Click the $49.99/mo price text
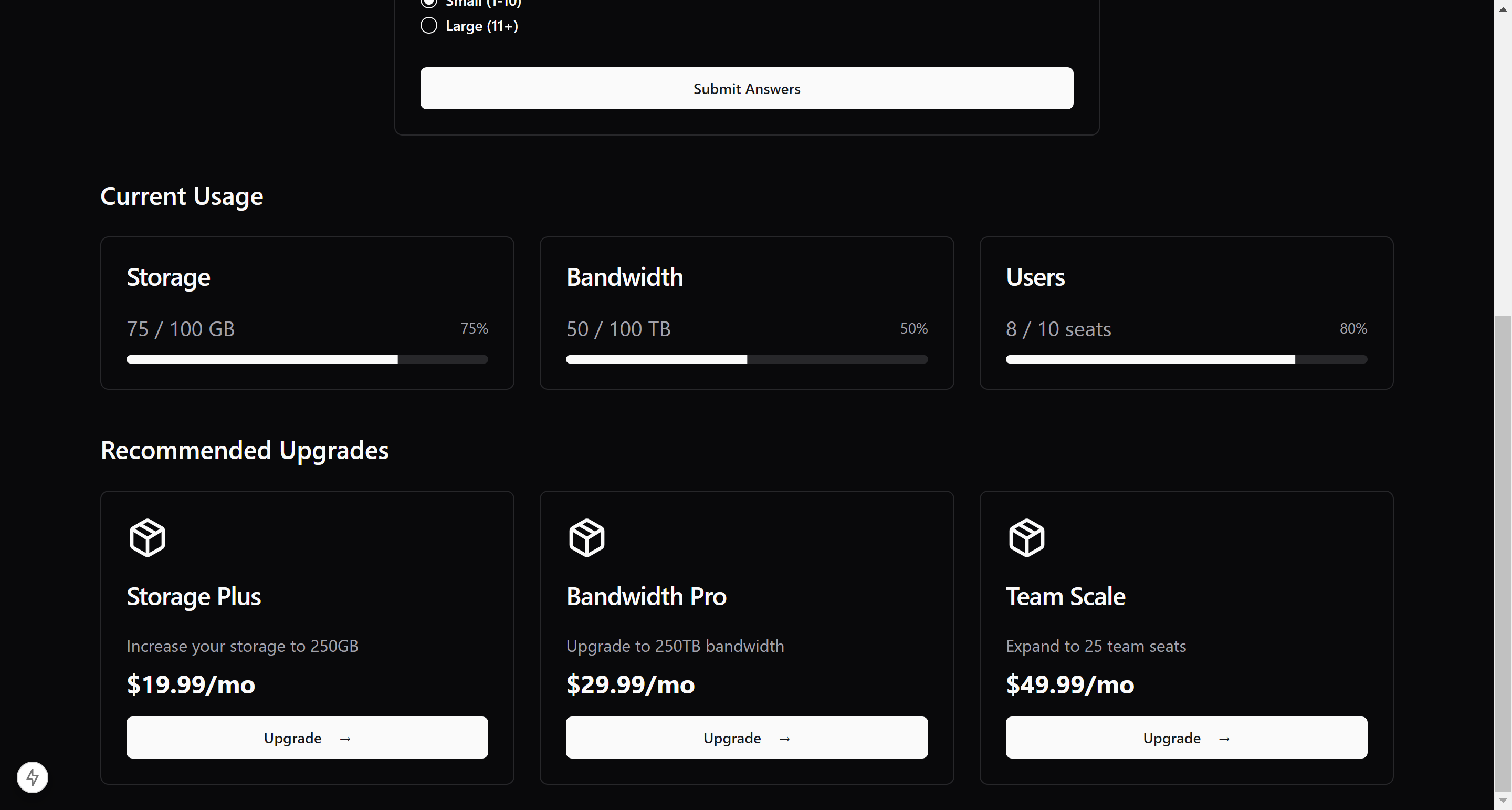1512x810 pixels. [1069, 685]
